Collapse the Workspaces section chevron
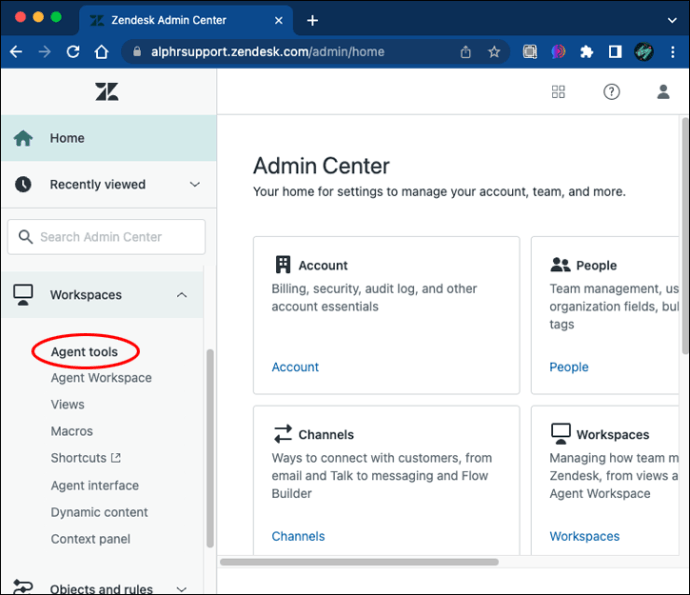 coord(182,295)
